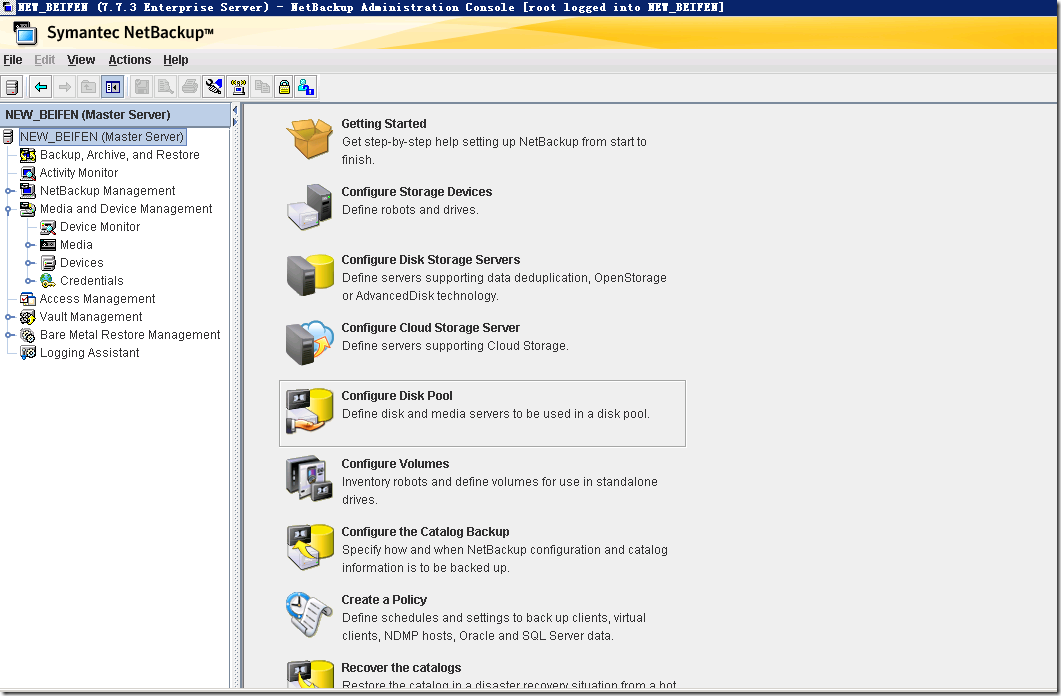Click the Configure Cloud Storage Server icon

click(x=309, y=343)
